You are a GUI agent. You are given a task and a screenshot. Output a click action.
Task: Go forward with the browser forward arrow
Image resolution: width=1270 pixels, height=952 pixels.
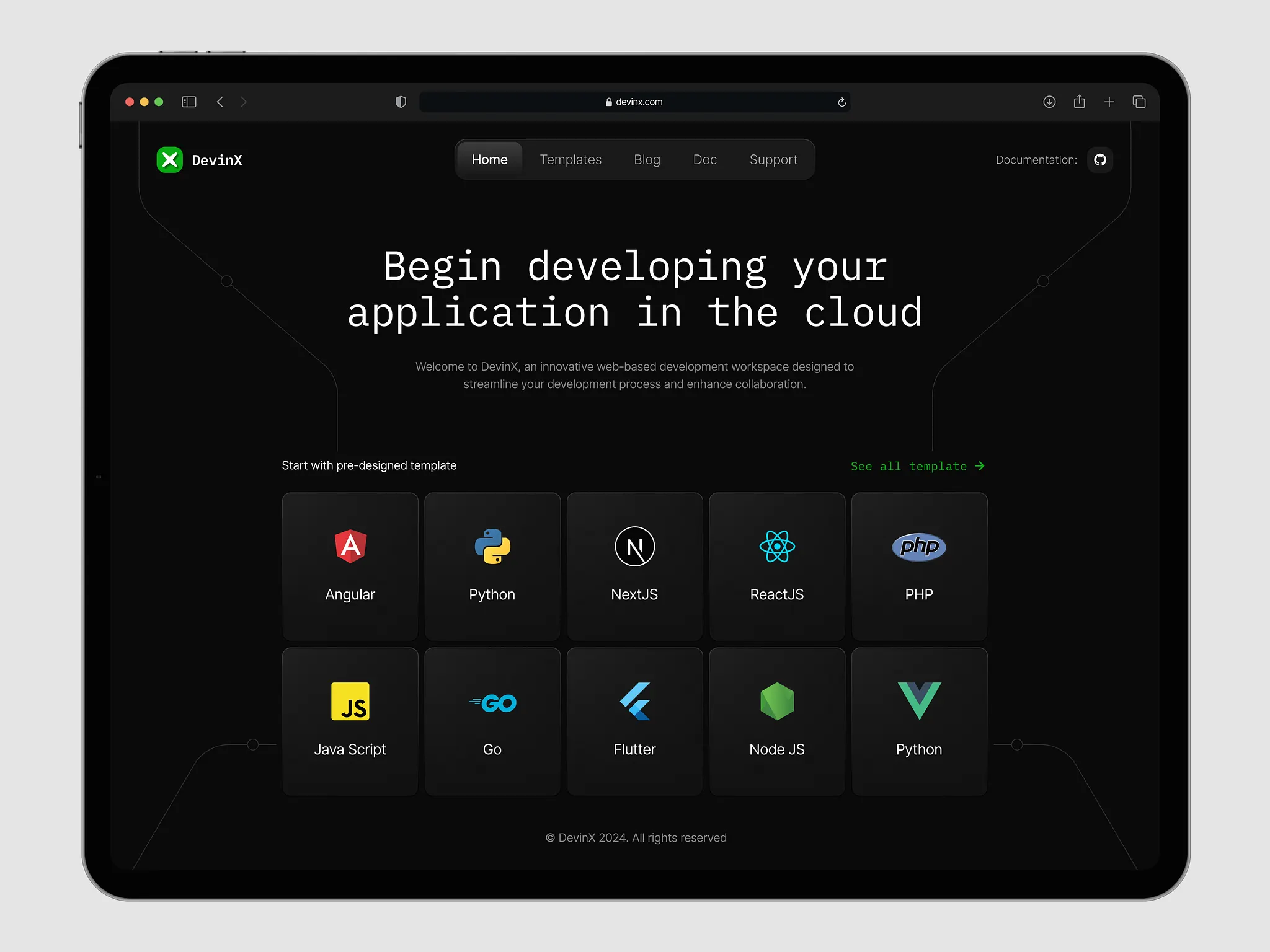pos(244,102)
